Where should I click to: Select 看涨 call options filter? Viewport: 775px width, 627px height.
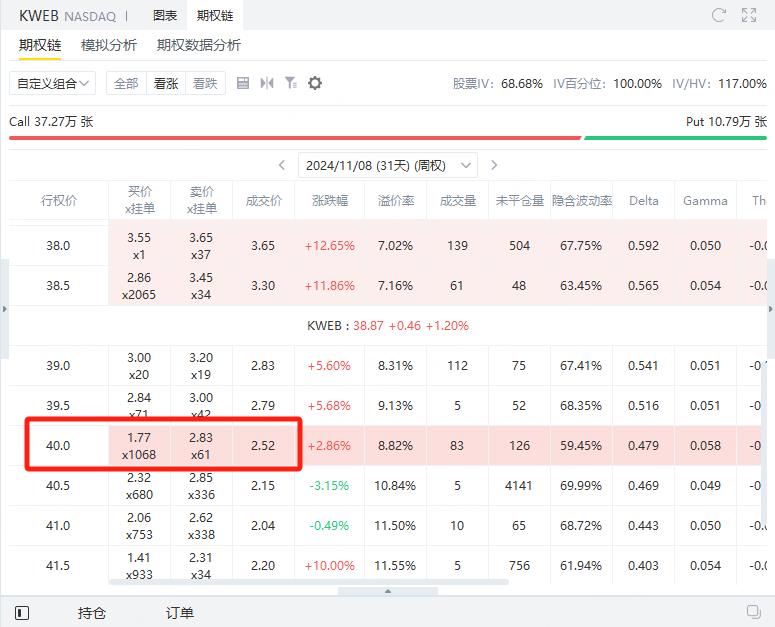166,83
